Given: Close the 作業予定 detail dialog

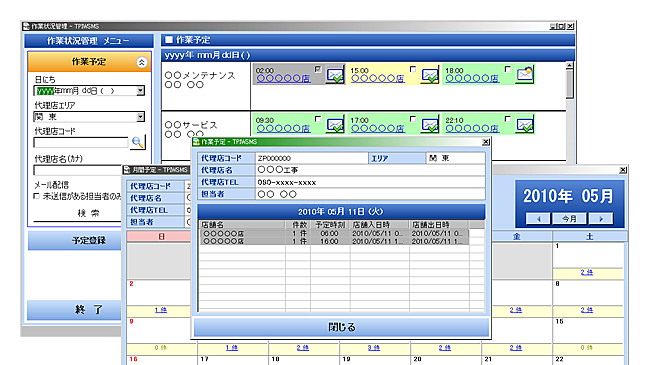Looking at the screenshot, I should click(x=486, y=142).
